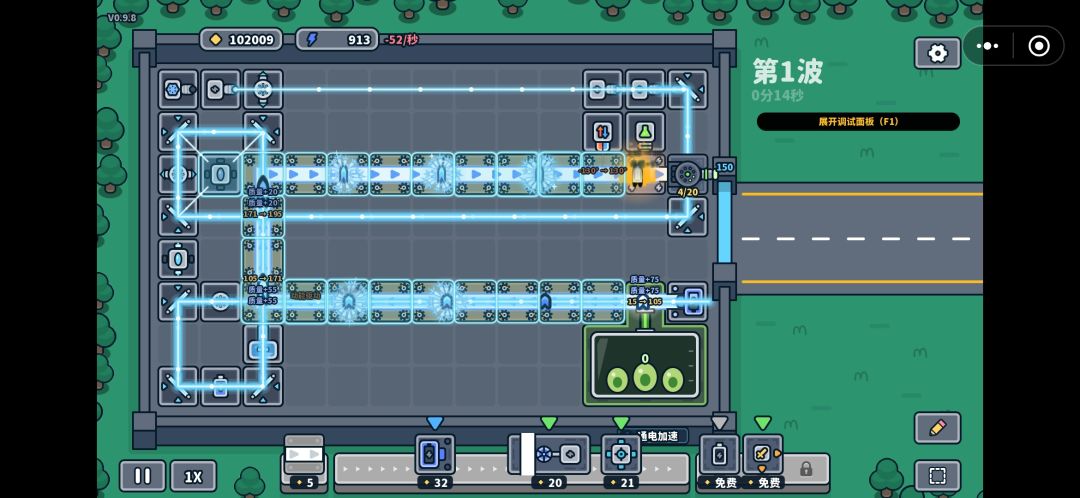Image resolution: width=1080 pixels, height=498 pixels.
Task: Close the mini program with the circle button
Action: (x=1039, y=46)
